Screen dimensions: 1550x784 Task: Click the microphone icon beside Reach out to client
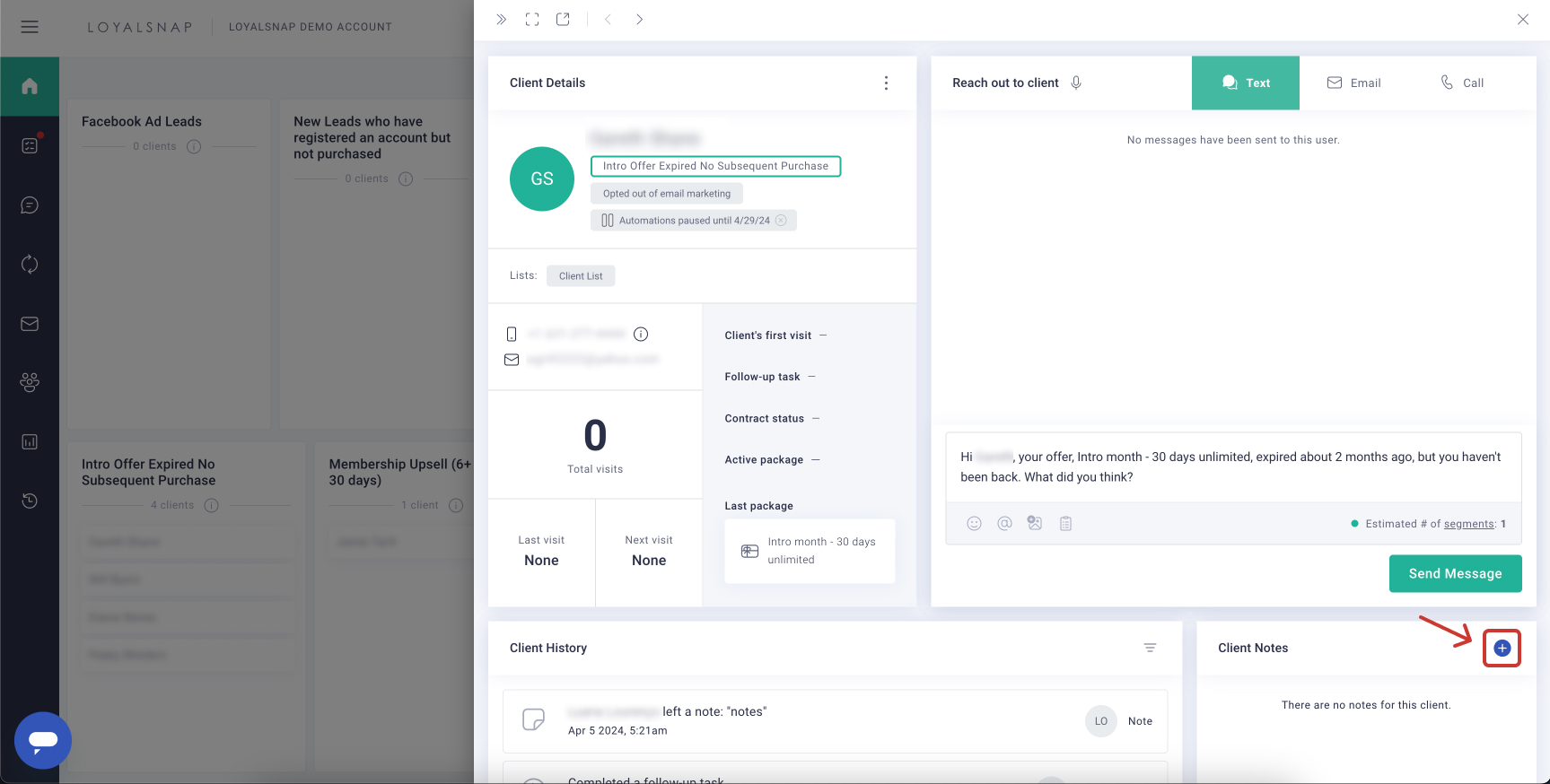[x=1076, y=83]
